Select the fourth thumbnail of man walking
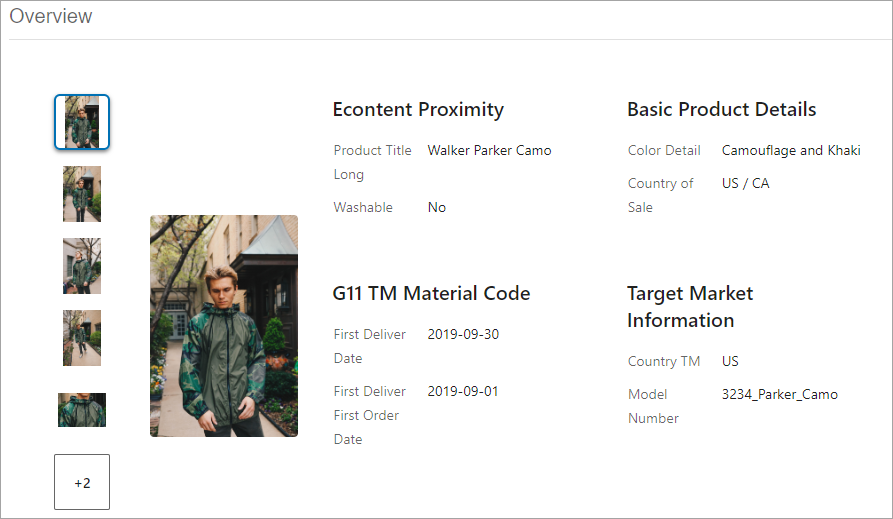893x519 pixels. point(82,338)
